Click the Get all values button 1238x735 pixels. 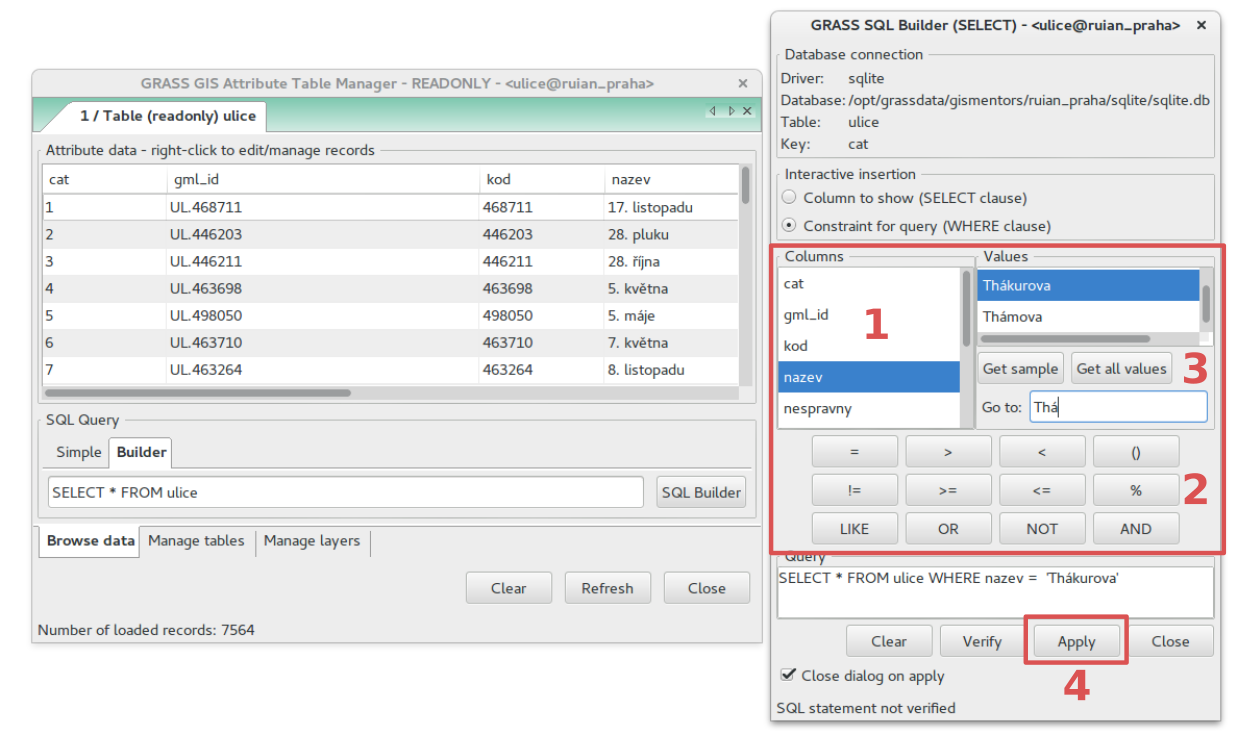click(x=1121, y=369)
